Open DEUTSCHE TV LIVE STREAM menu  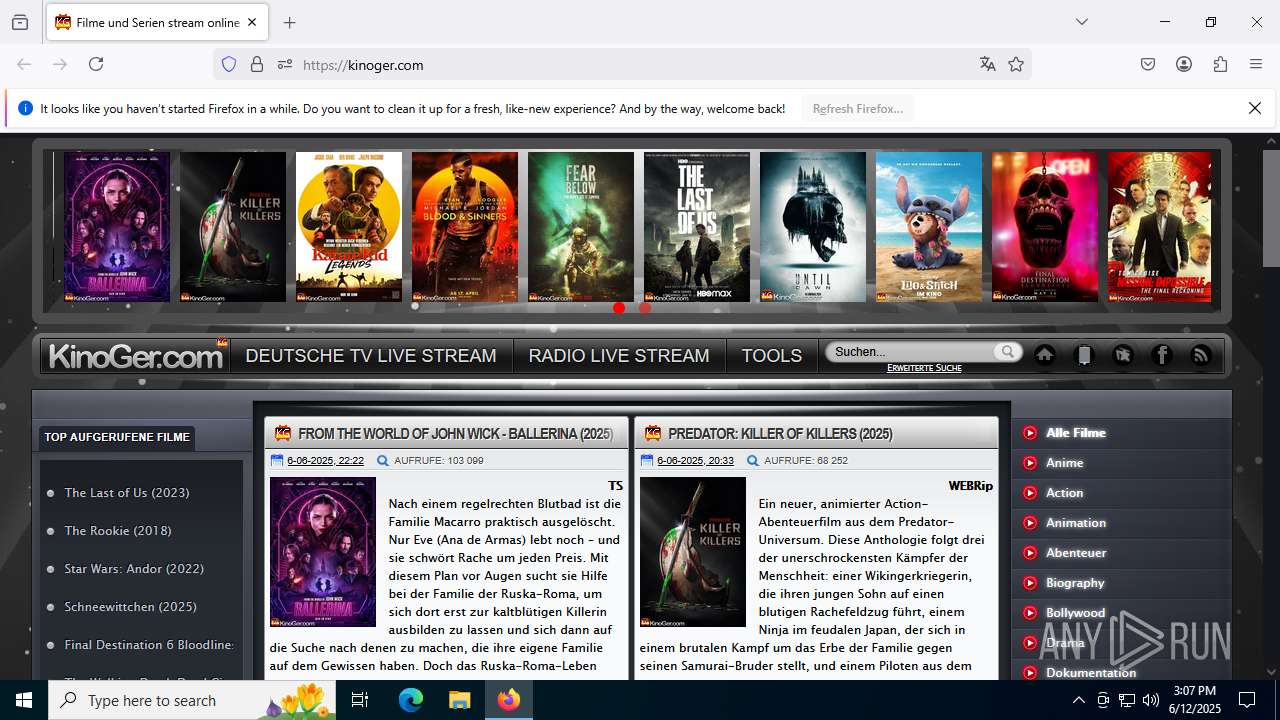[x=371, y=356]
